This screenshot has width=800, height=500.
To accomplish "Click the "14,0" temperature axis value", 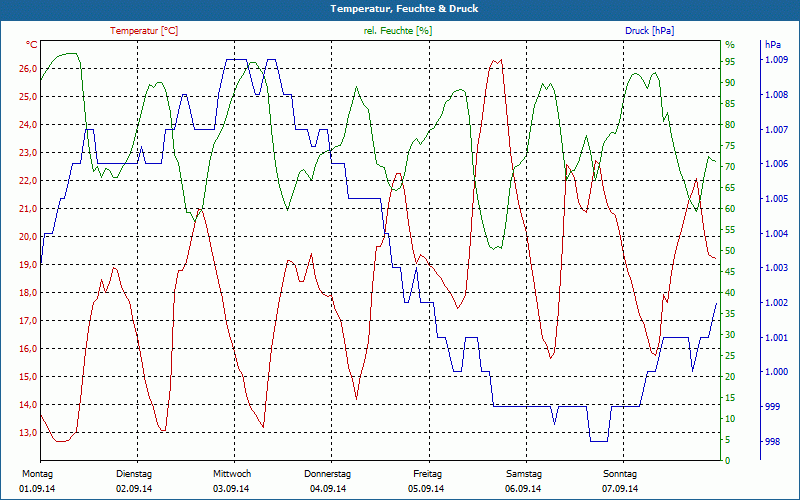I will pos(28,405).
